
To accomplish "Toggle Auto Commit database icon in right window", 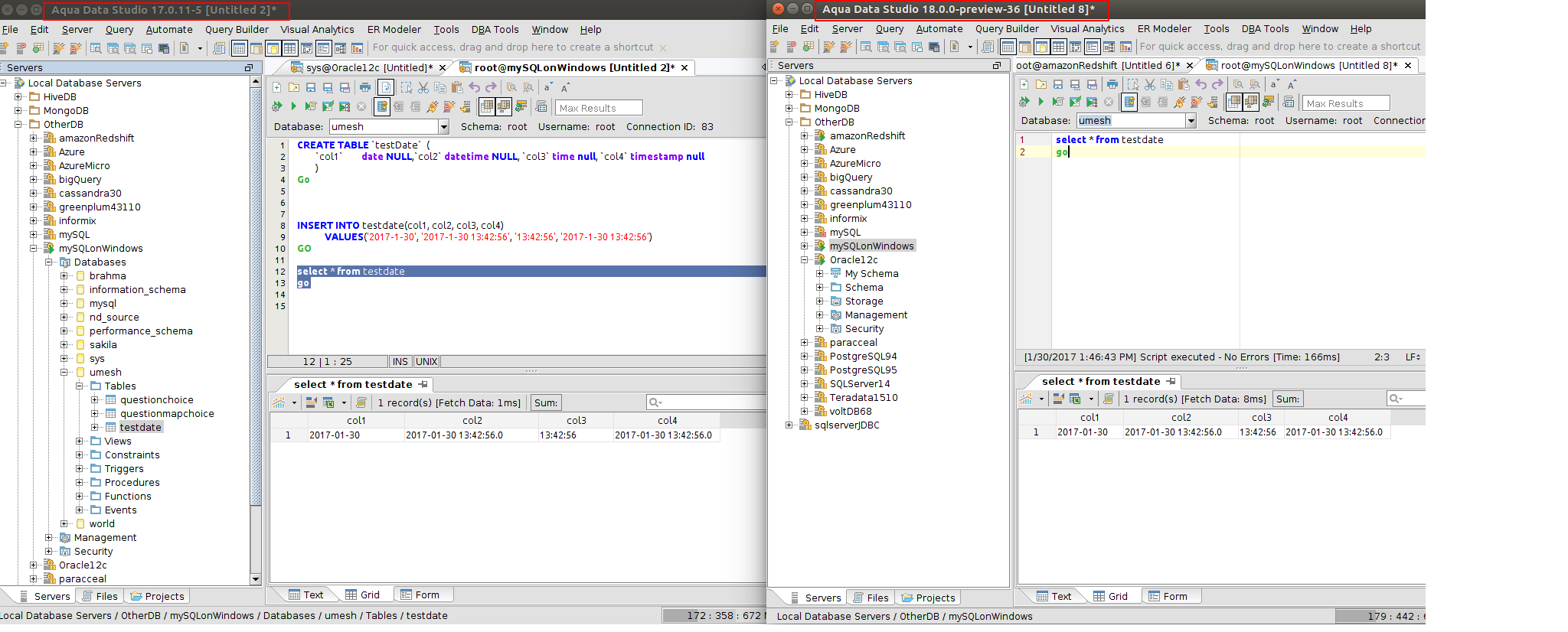I will coord(1129,102).
